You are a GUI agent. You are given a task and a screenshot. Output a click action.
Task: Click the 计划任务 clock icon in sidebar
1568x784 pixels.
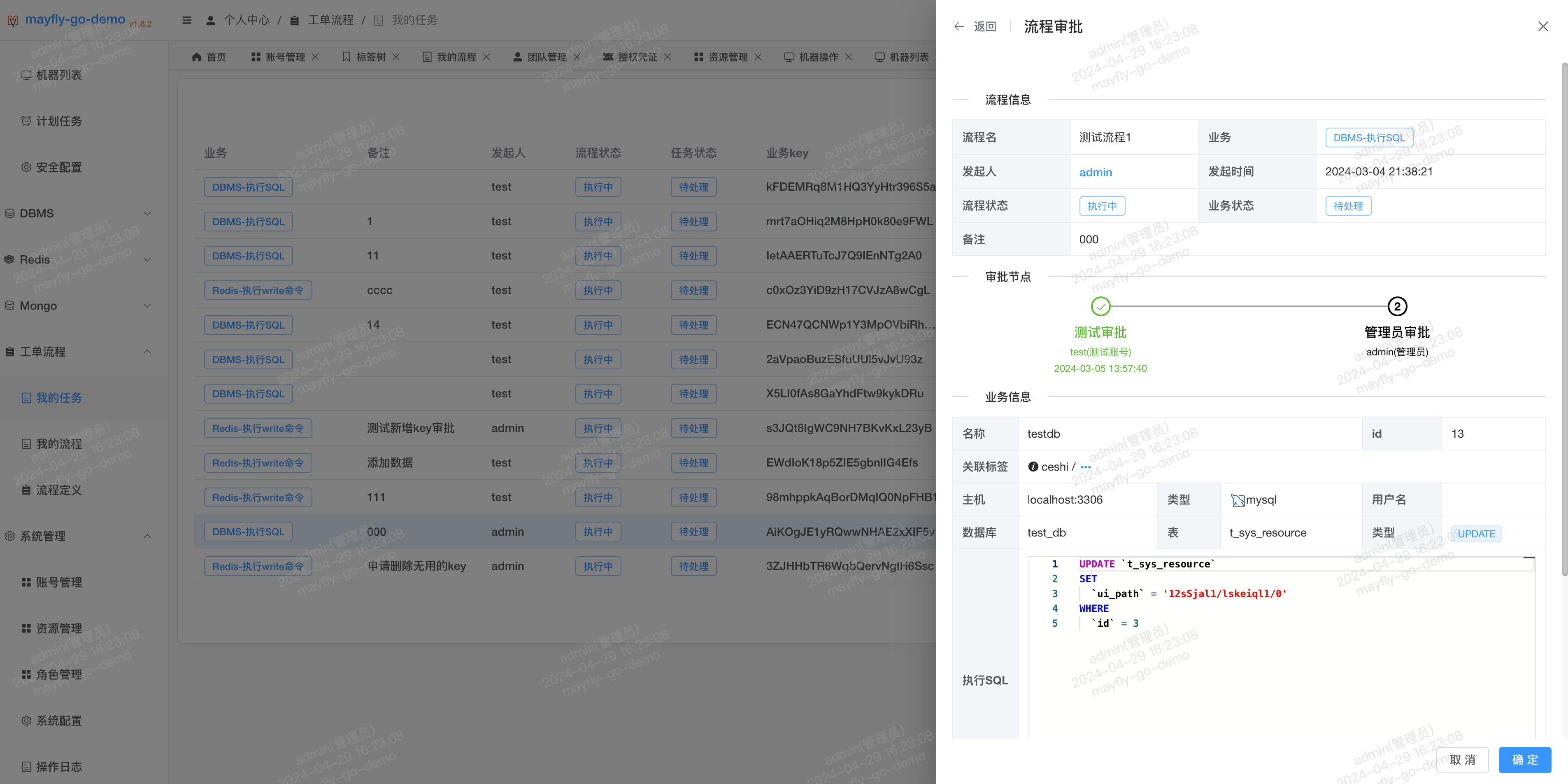tap(26, 121)
